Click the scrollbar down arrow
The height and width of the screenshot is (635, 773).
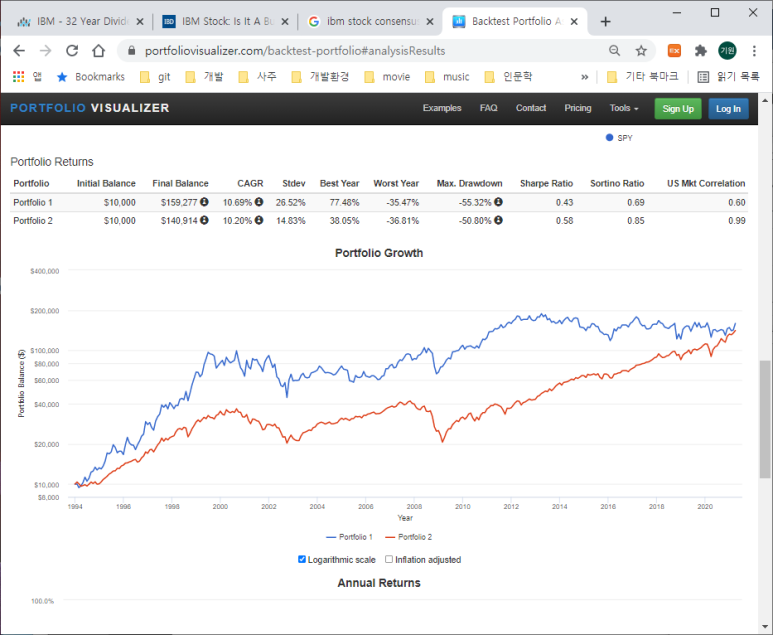(765, 627)
